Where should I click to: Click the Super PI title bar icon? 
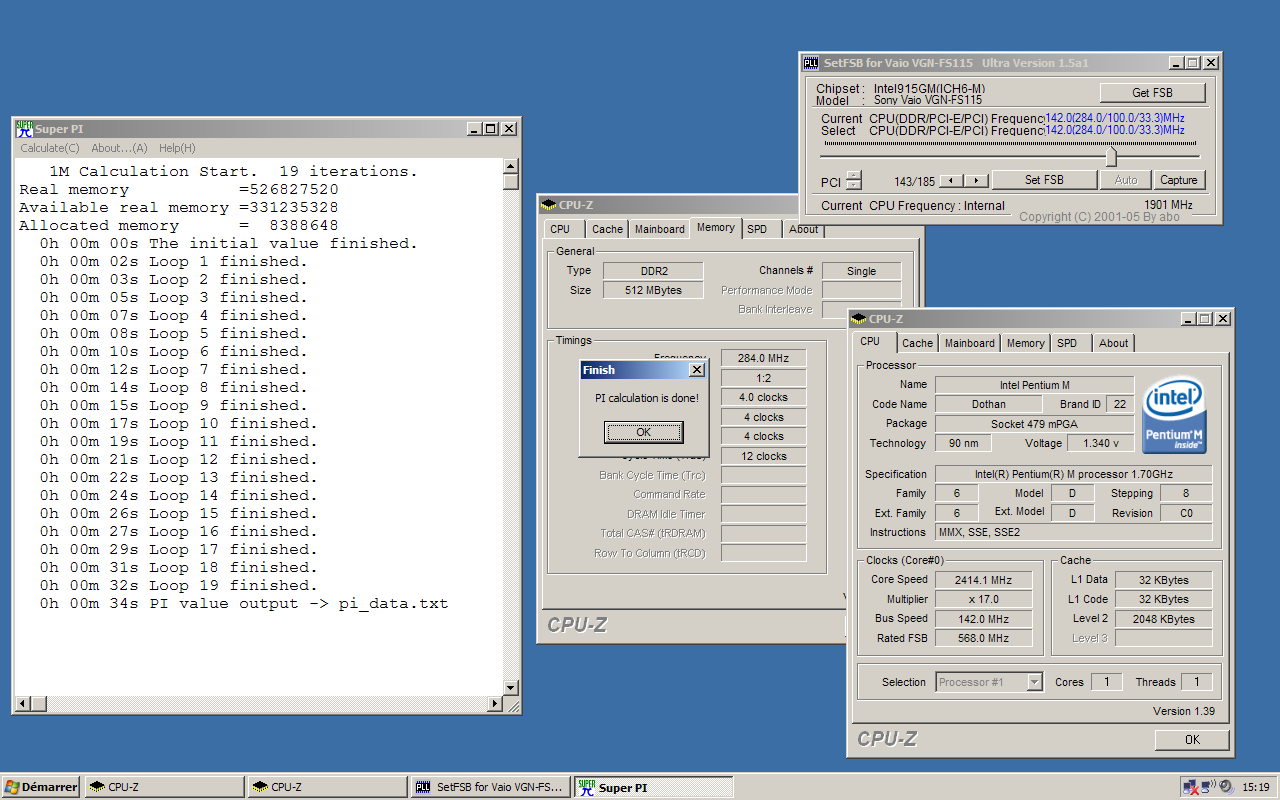point(24,128)
